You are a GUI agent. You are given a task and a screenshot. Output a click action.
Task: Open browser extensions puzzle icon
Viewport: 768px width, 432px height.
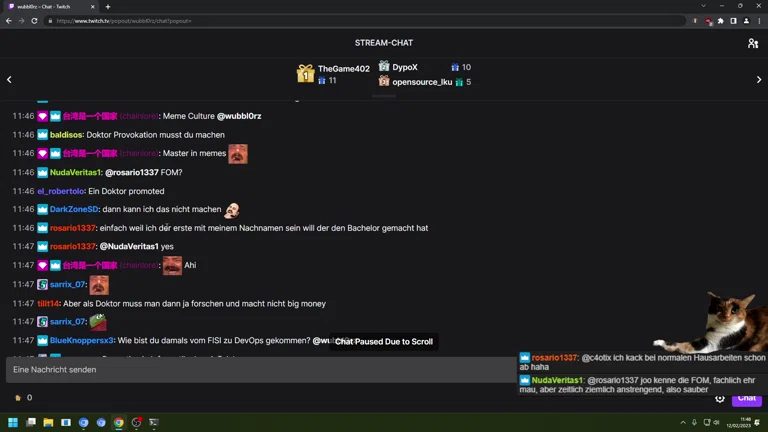[x=720, y=21]
